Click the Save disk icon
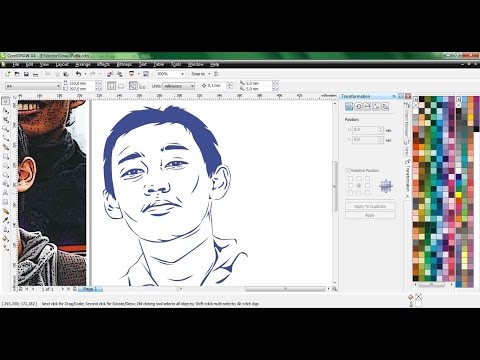The image size is (480, 360). pos(26,74)
